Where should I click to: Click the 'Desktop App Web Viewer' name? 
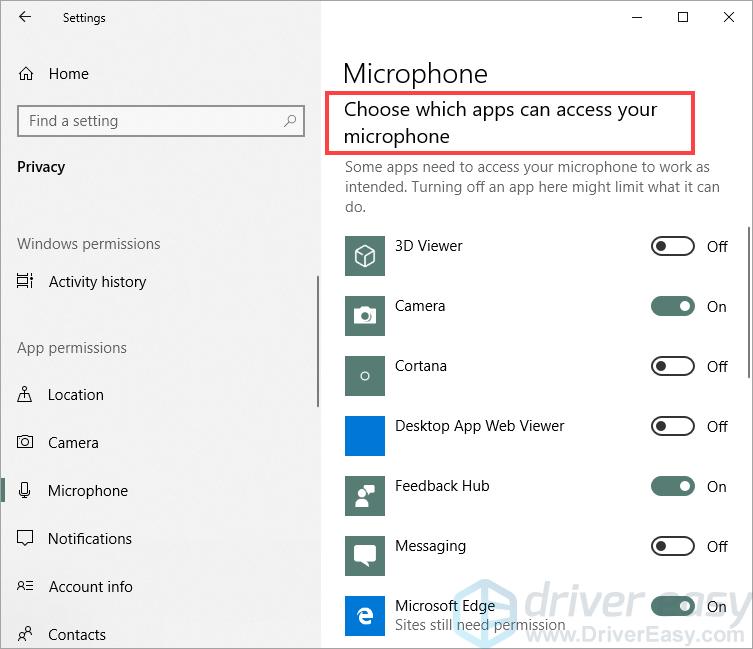(x=479, y=426)
